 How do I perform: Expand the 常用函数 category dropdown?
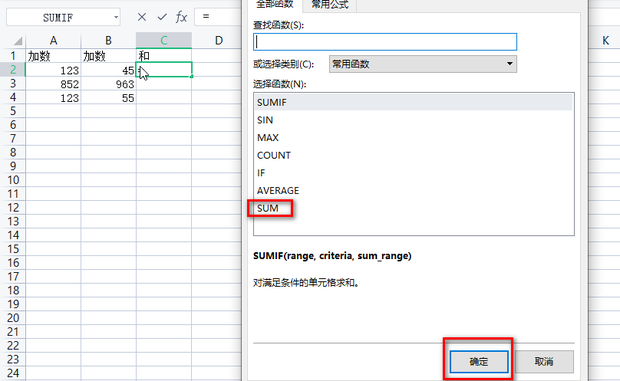(x=423, y=64)
